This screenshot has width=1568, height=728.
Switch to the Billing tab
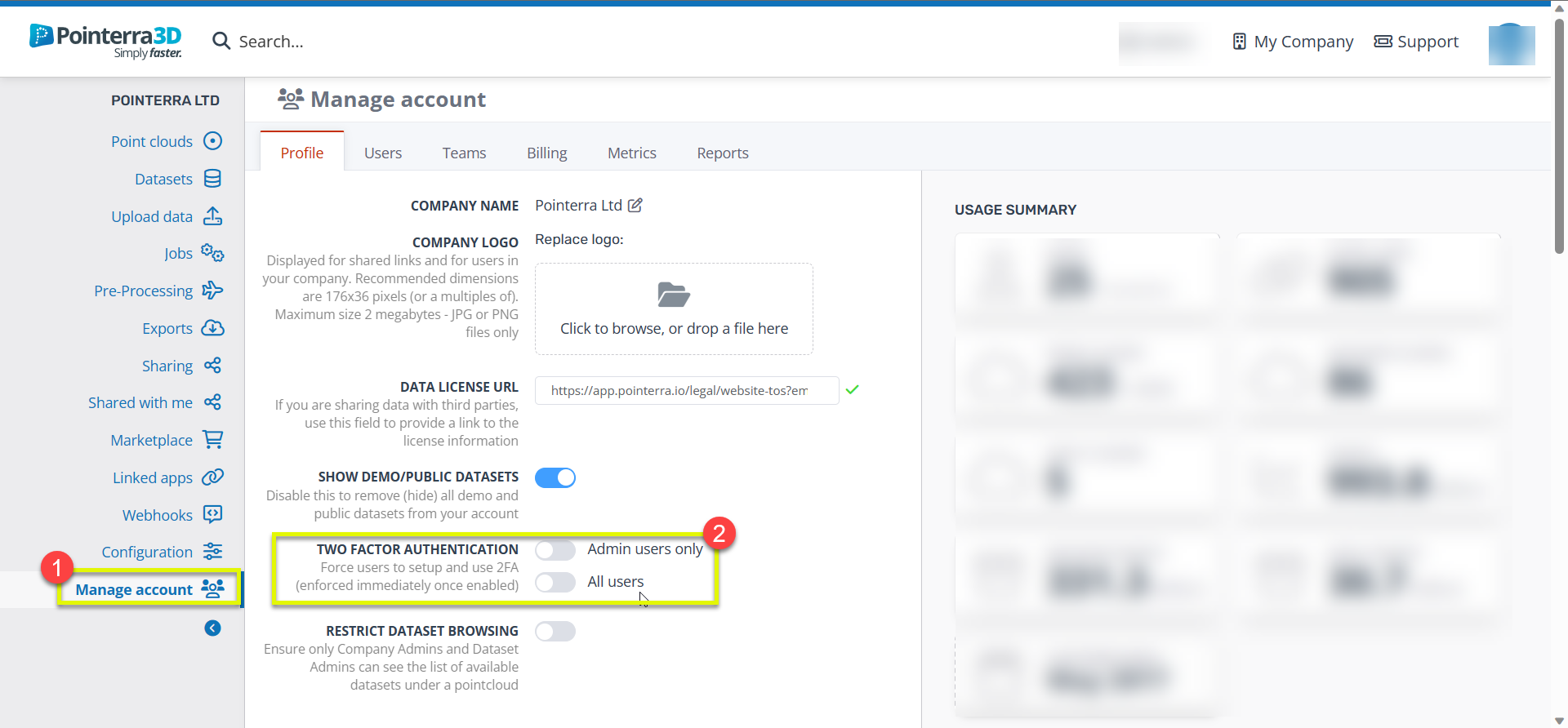(x=547, y=153)
